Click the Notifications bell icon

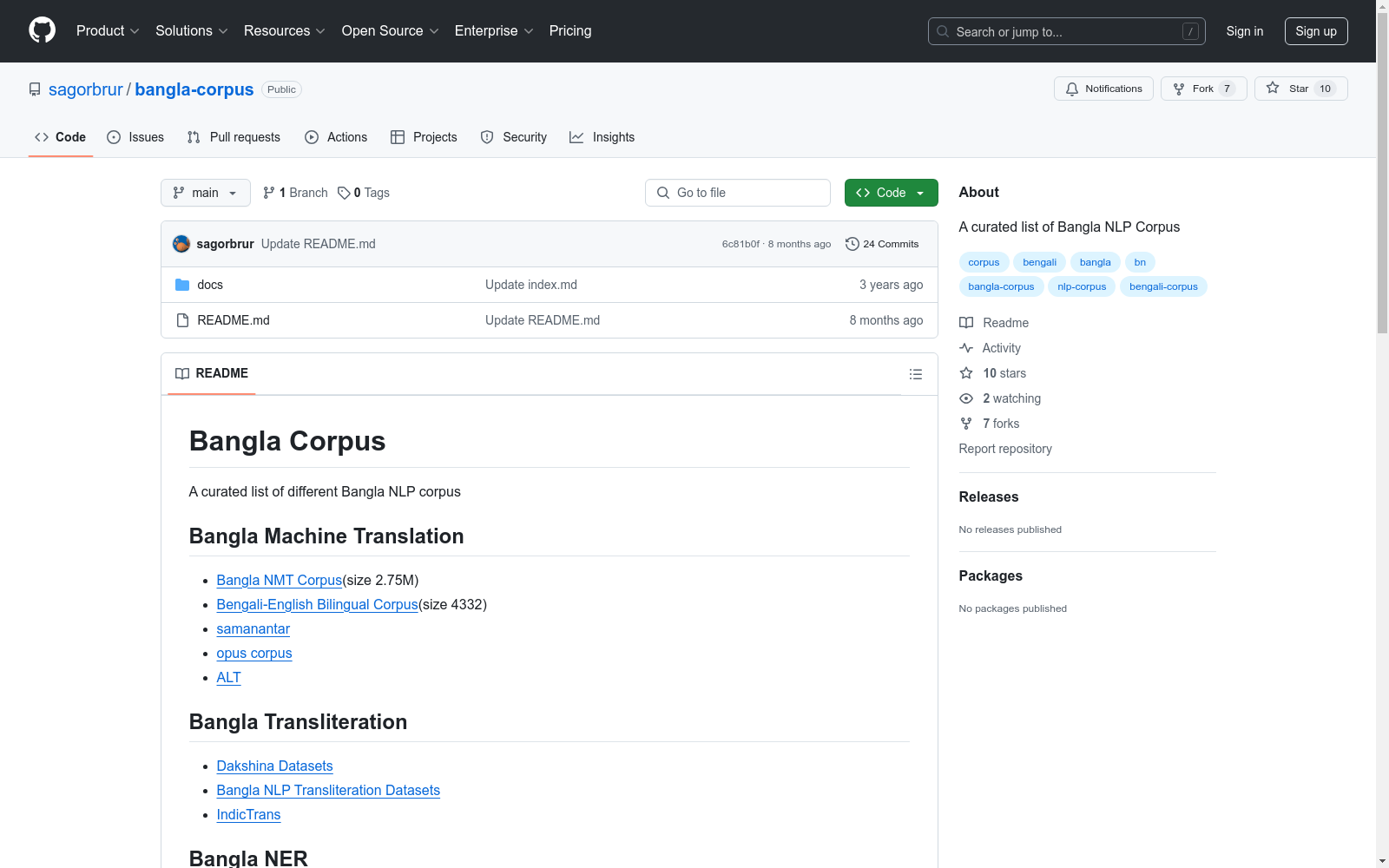pos(1072,89)
